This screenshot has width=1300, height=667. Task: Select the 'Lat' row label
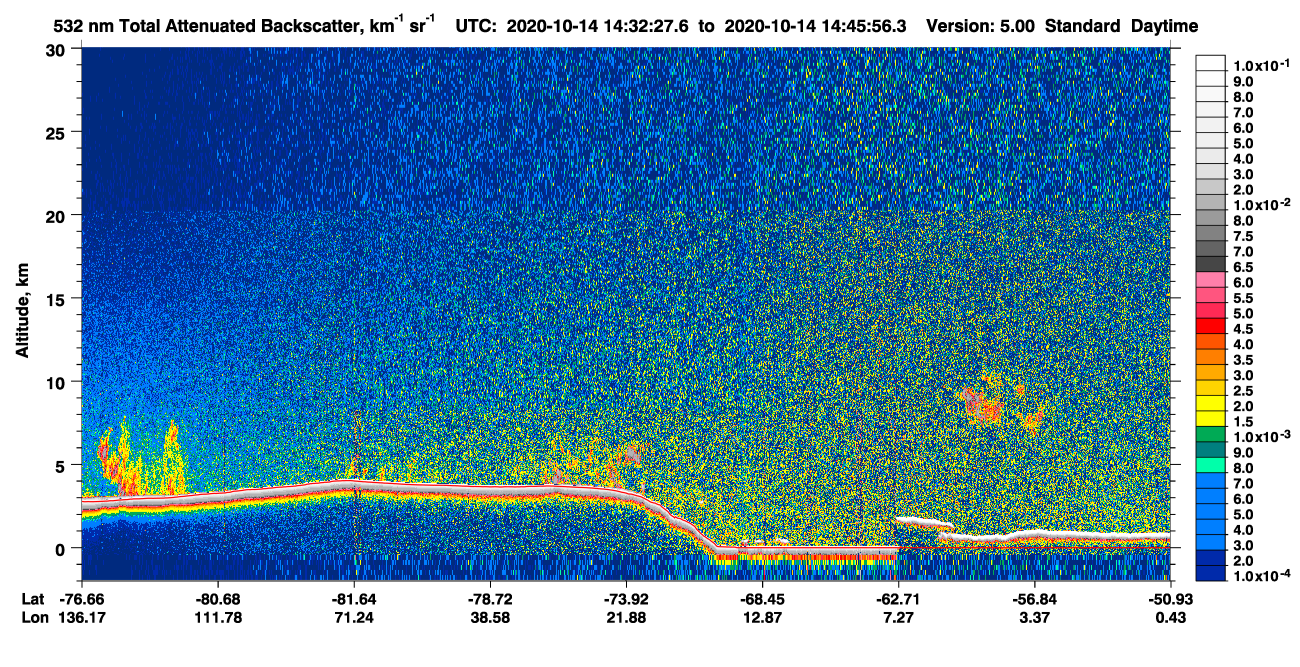coord(33,598)
